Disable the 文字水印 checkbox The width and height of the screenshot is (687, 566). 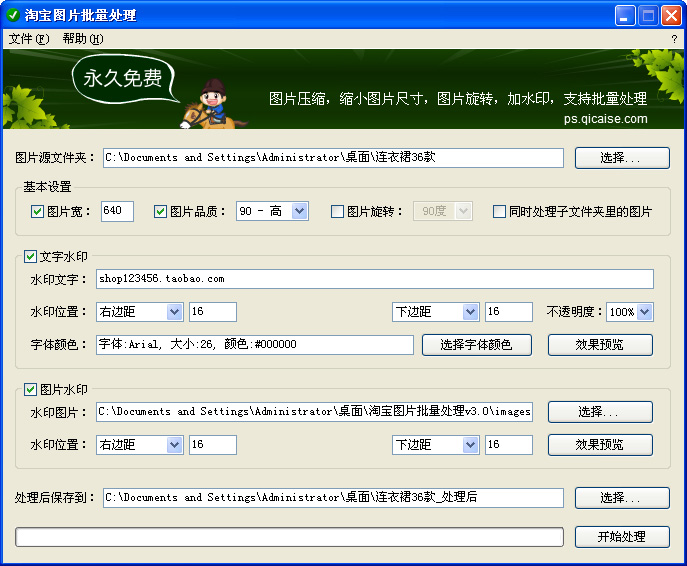click(x=30, y=257)
